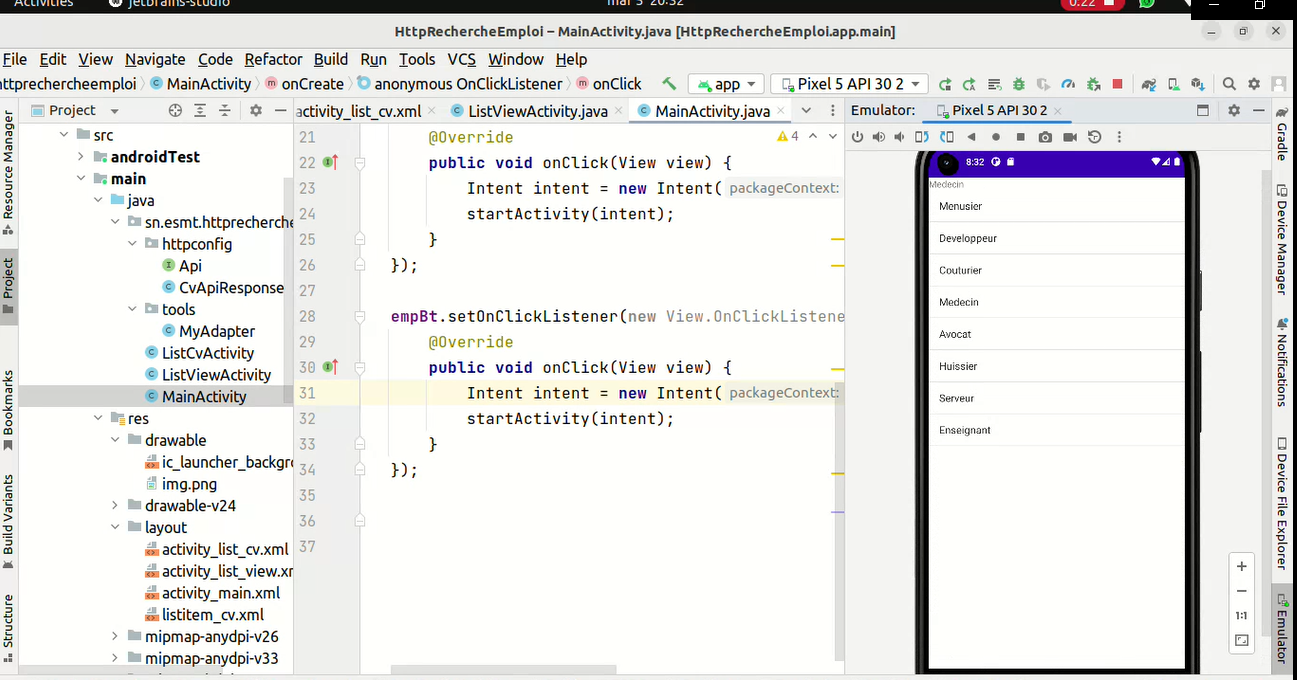Click Select Opened File target icon in Project panel

[x=175, y=111]
